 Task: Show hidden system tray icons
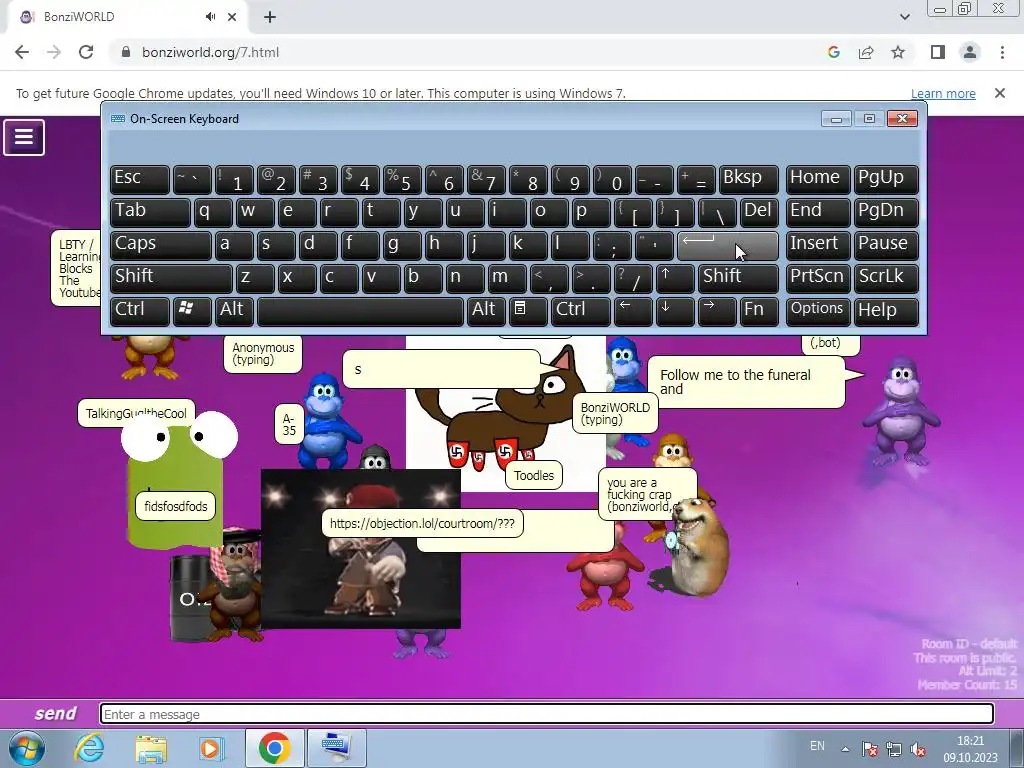[x=845, y=748]
